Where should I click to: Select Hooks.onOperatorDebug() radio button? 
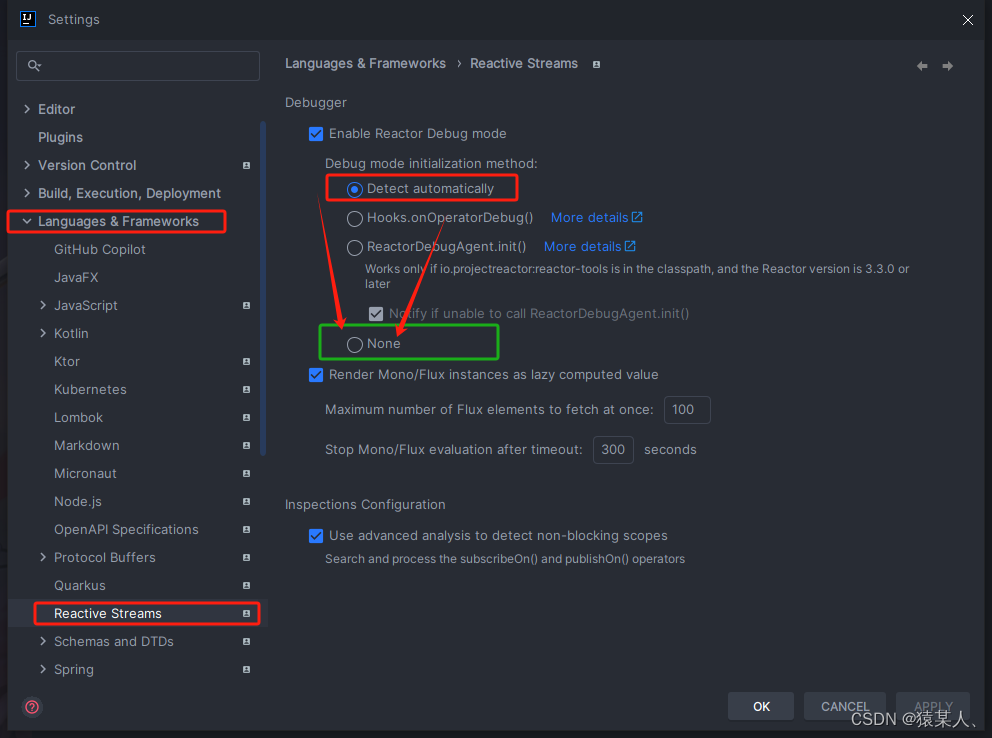click(354, 218)
